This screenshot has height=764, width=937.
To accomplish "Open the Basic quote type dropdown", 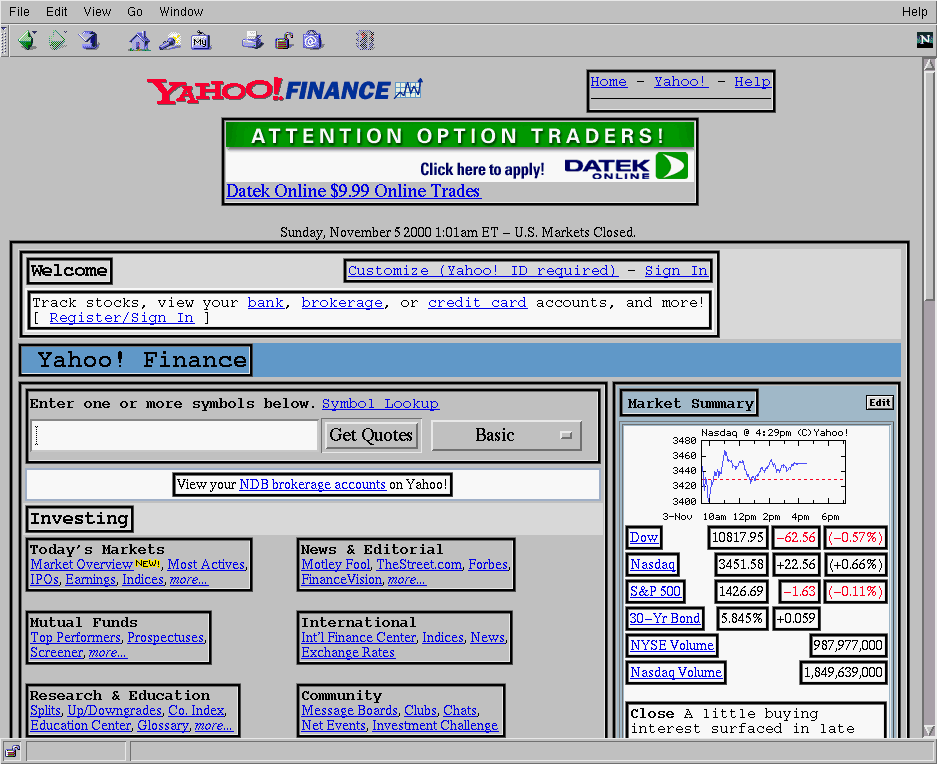I will 506,435.
